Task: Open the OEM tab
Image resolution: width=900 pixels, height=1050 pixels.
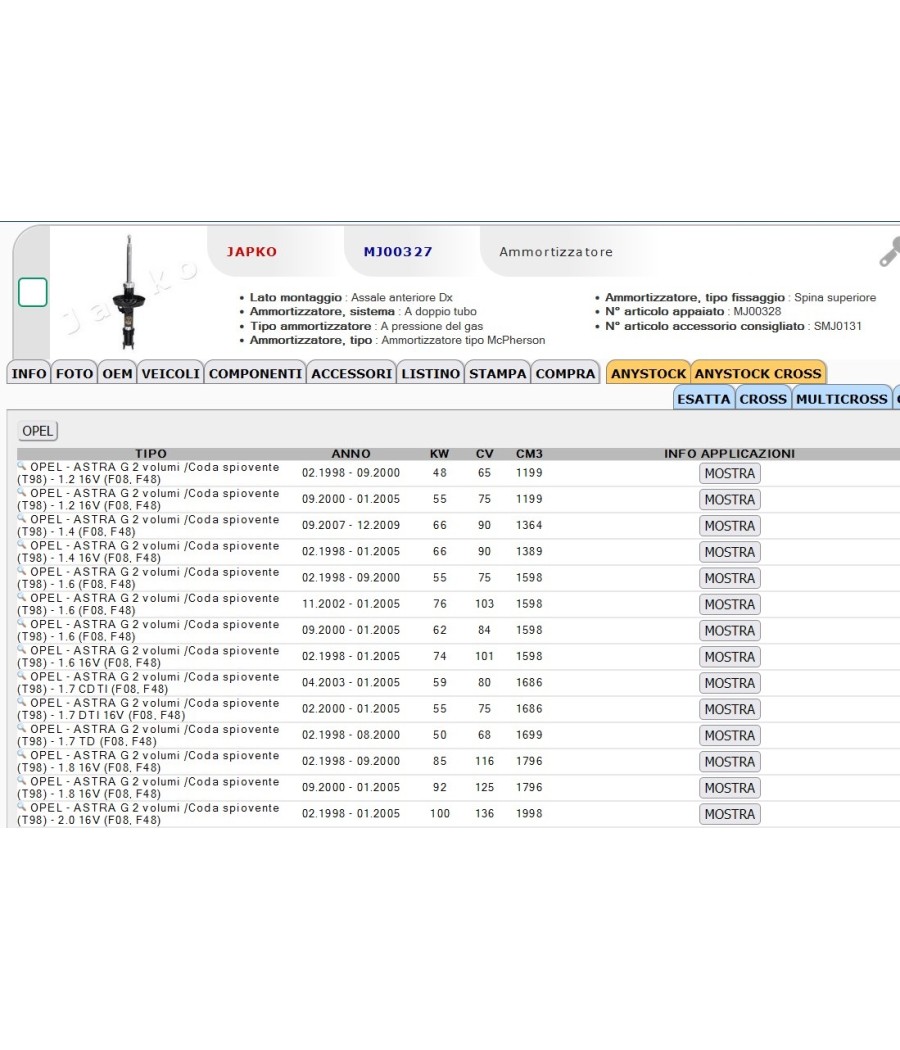Action: pos(117,374)
